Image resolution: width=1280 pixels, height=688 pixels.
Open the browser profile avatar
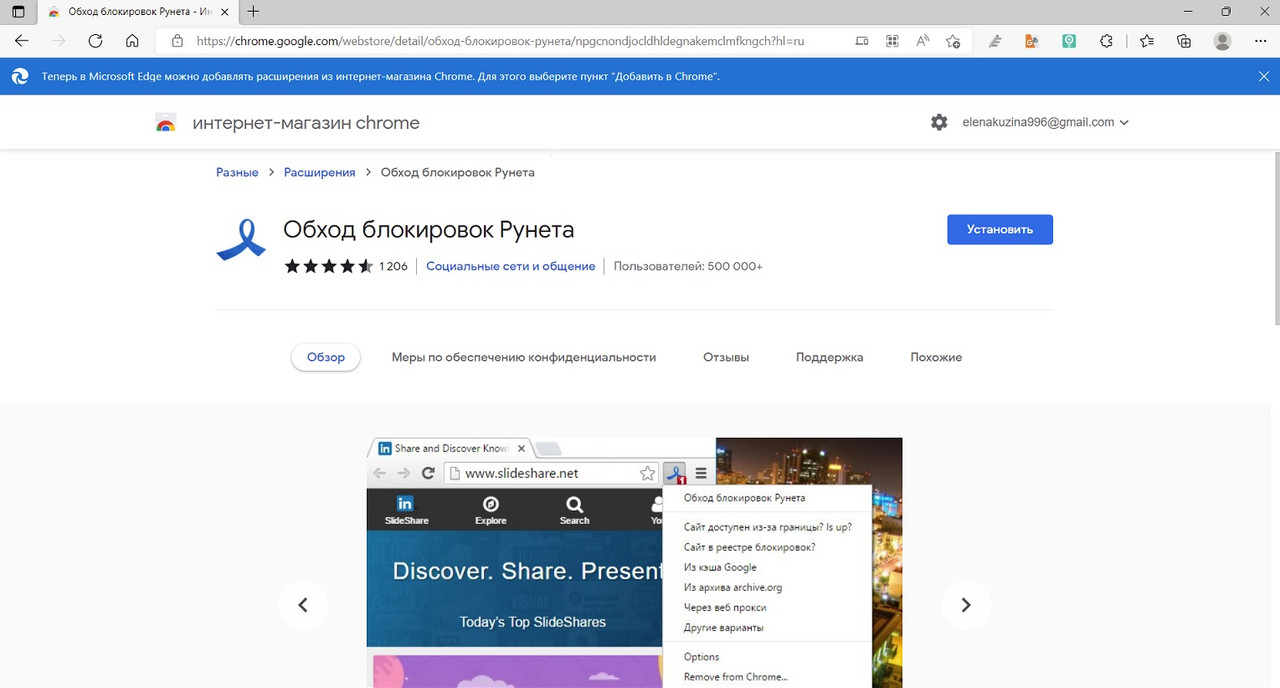pos(1222,41)
